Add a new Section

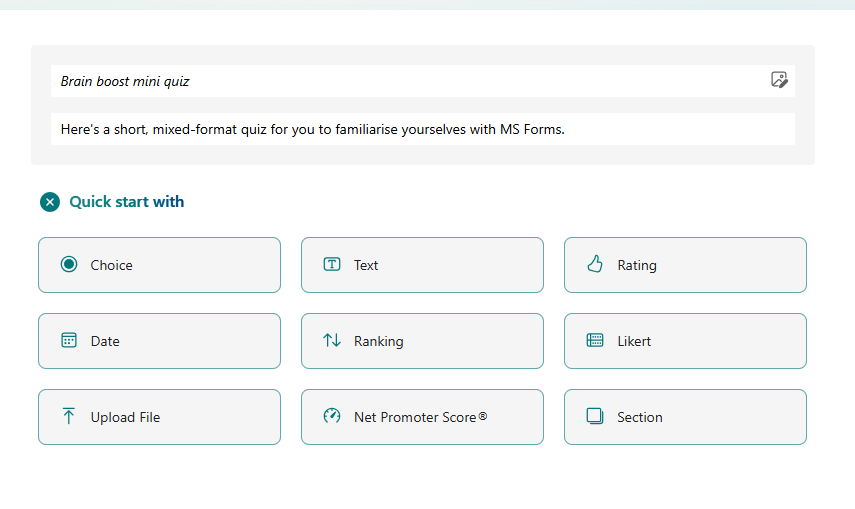[x=685, y=417]
